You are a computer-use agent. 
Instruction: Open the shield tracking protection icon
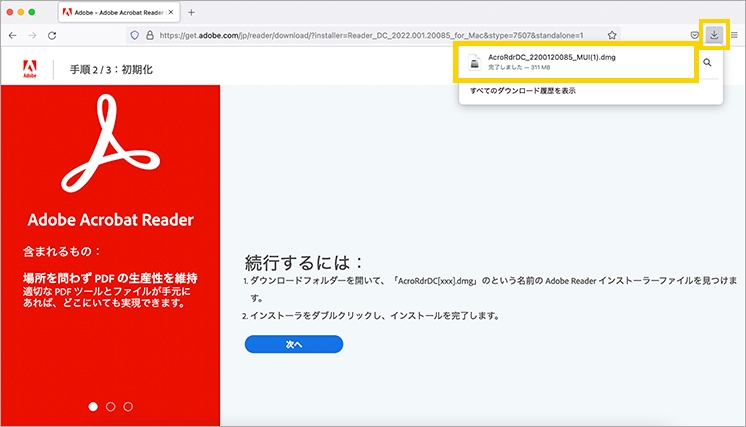click(135, 35)
